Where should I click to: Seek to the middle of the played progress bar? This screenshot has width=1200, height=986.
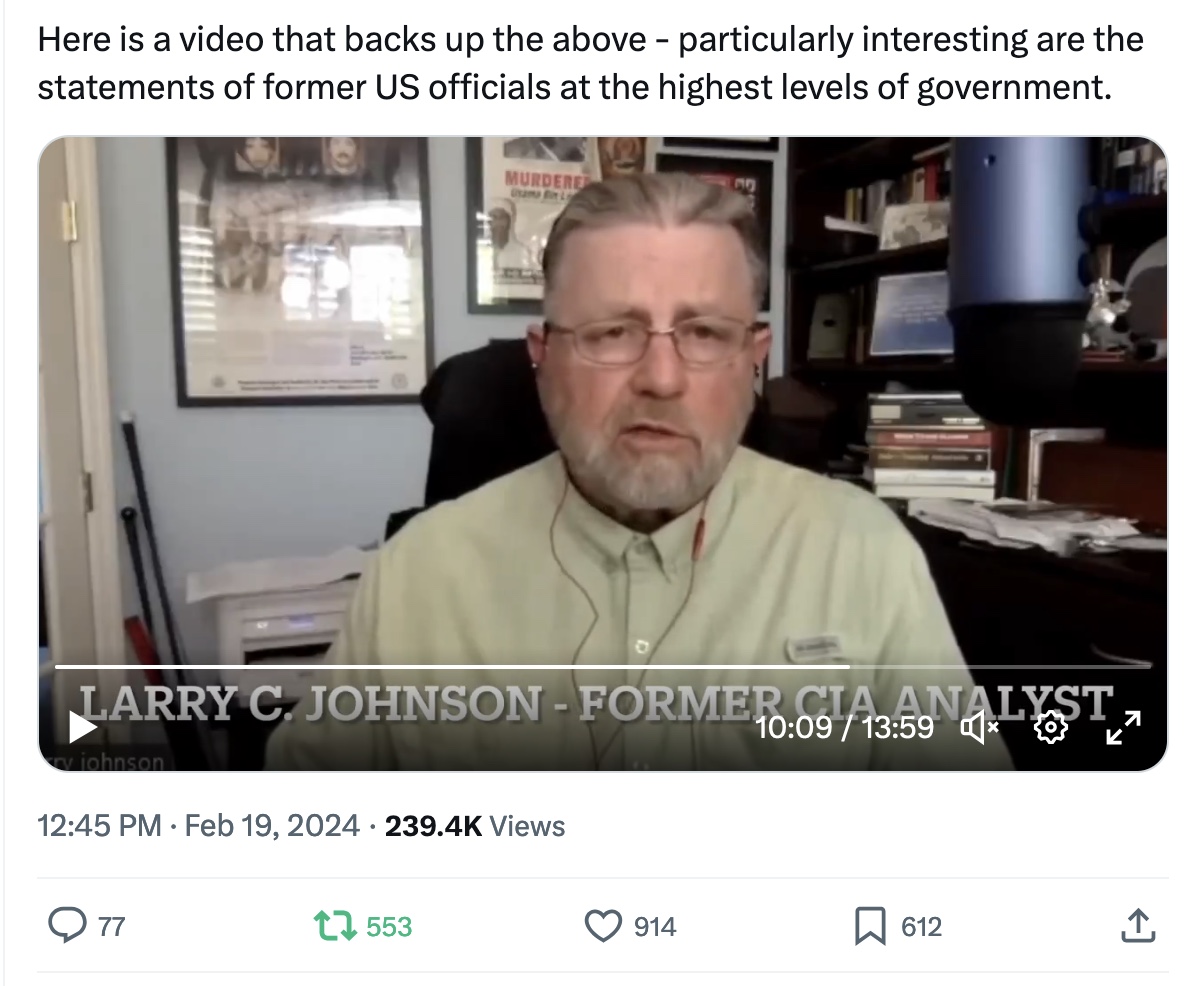452,666
